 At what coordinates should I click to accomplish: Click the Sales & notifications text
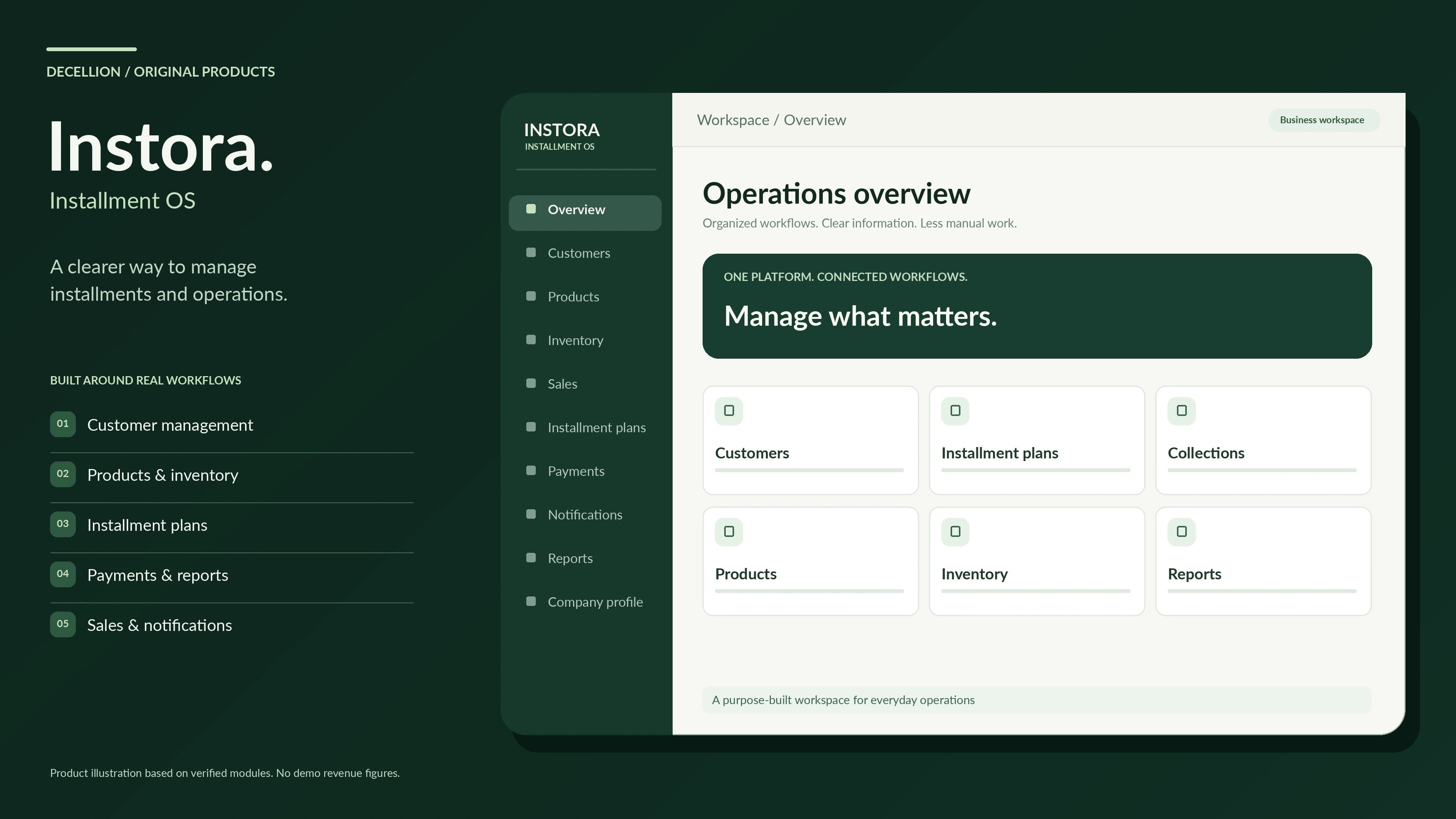[159, 625]
